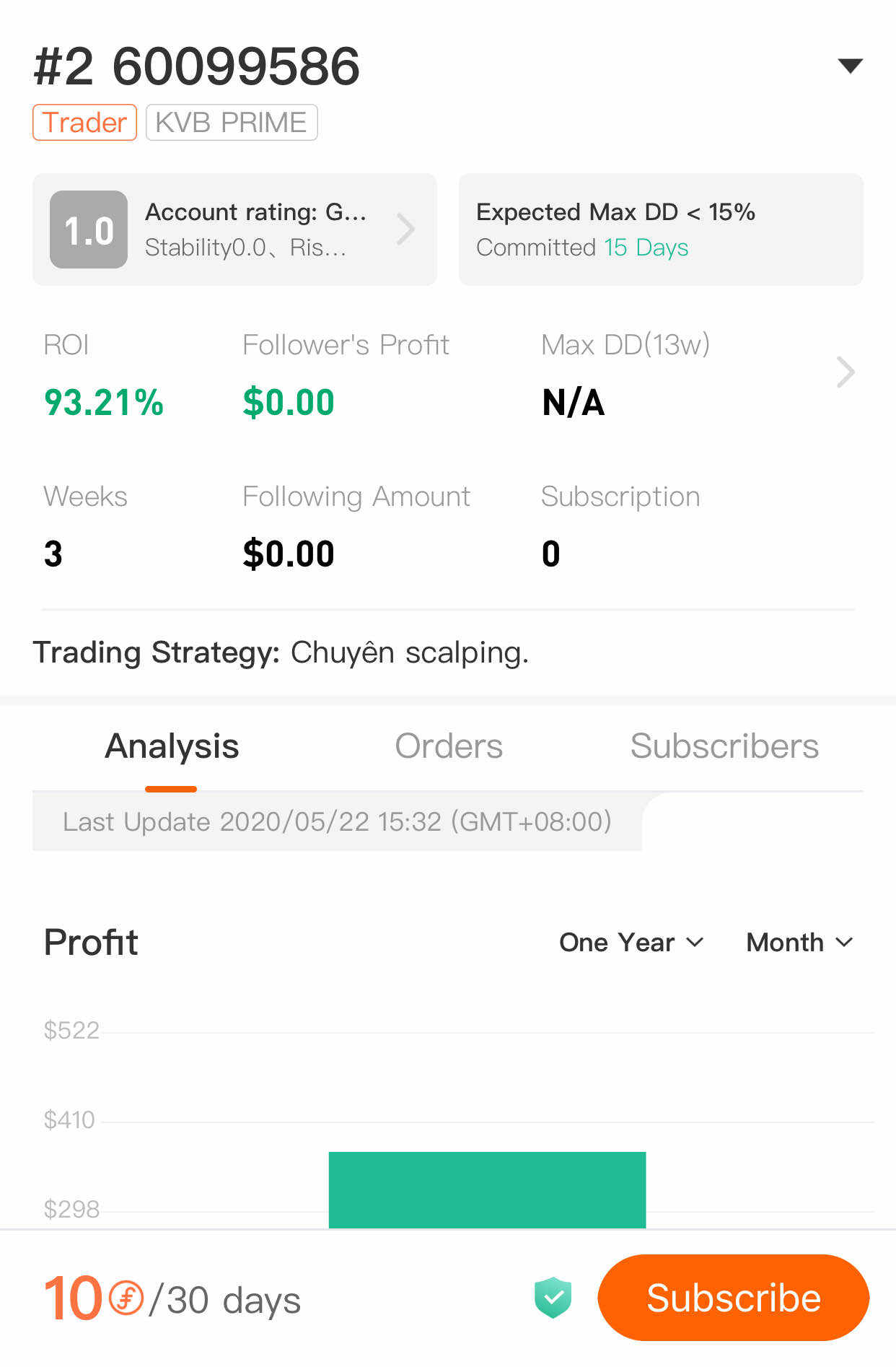Tap the Last Update timestamp banner
This screenshot has width=896, height=1367.
click(x=337, y=821)
